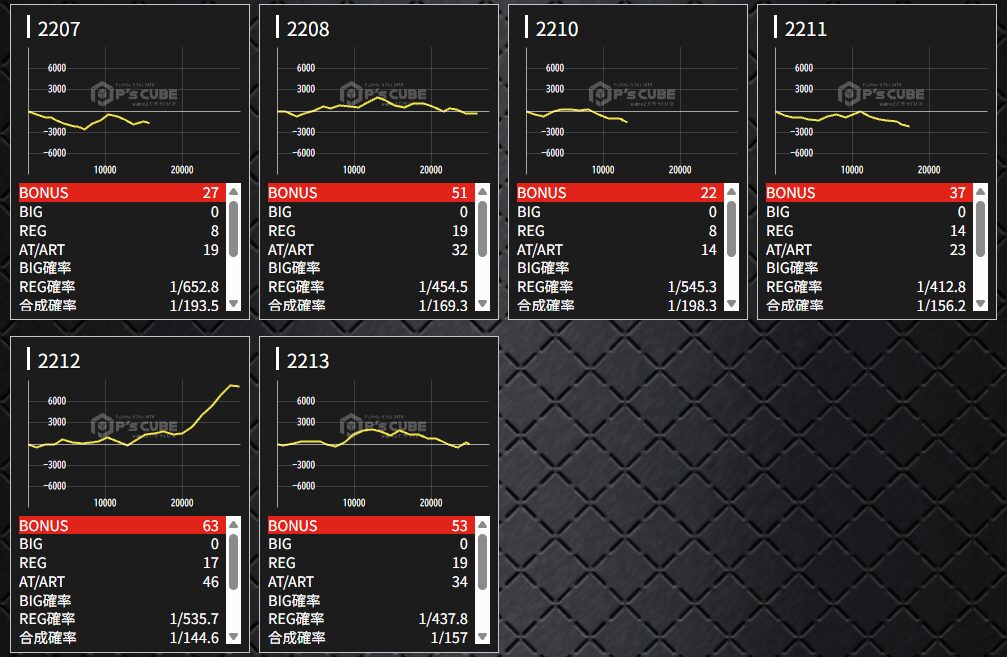Select 合成確率 row in machine 2211

[868, 305]
